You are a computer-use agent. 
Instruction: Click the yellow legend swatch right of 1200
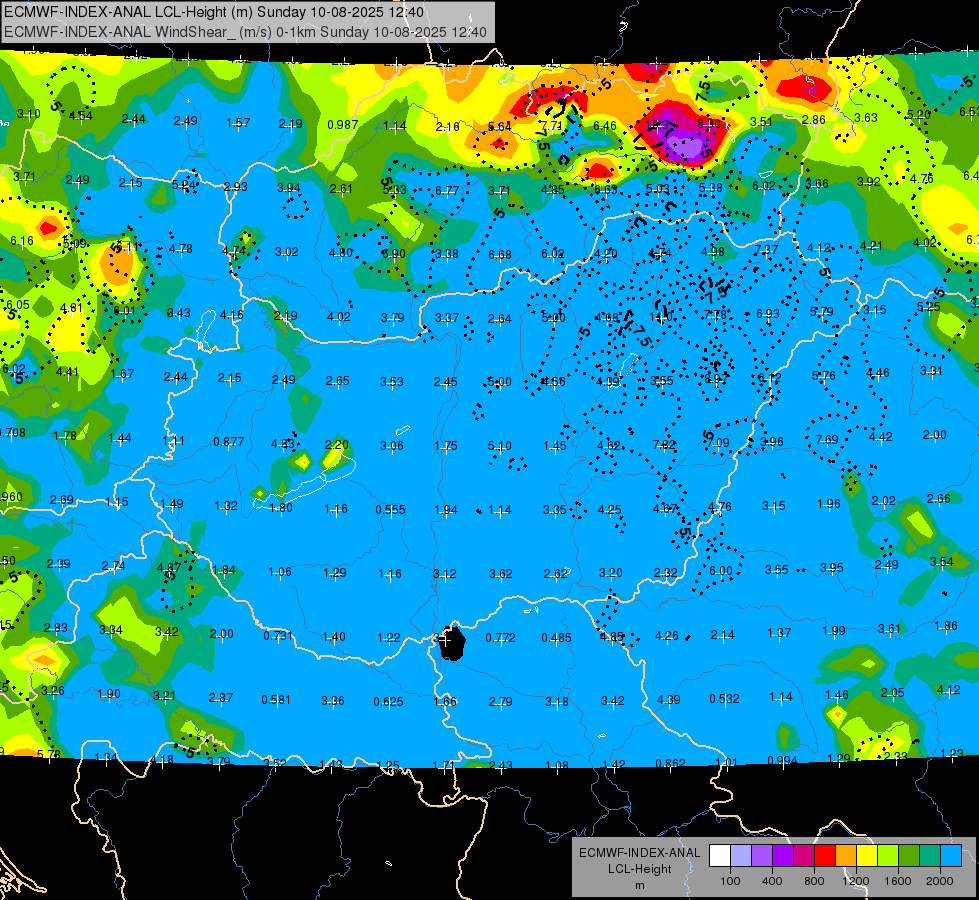click(x=867, y=856)
